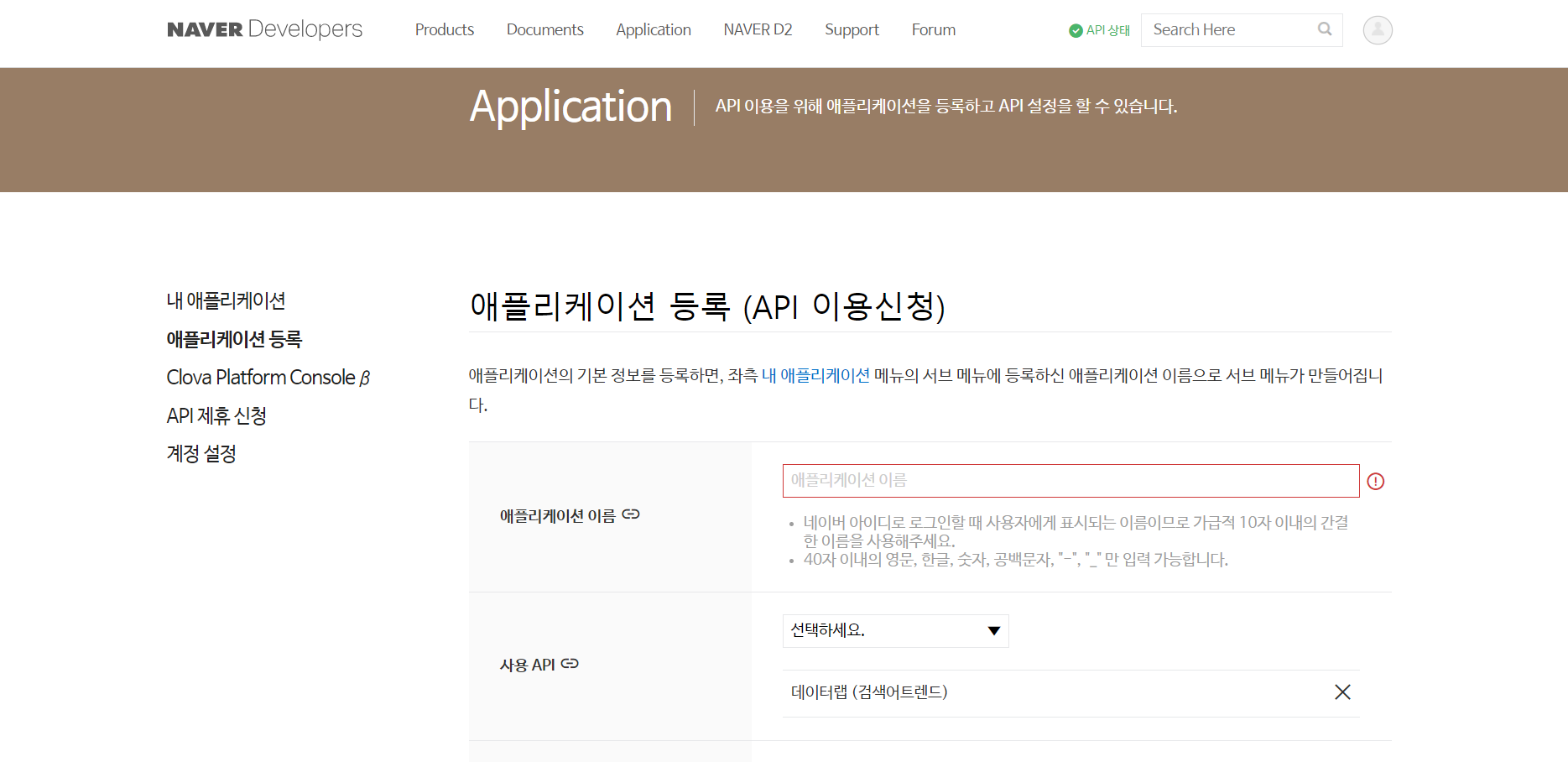
Task: Open Clova Platform Console β in sidebar
Action: pos(268,377)
